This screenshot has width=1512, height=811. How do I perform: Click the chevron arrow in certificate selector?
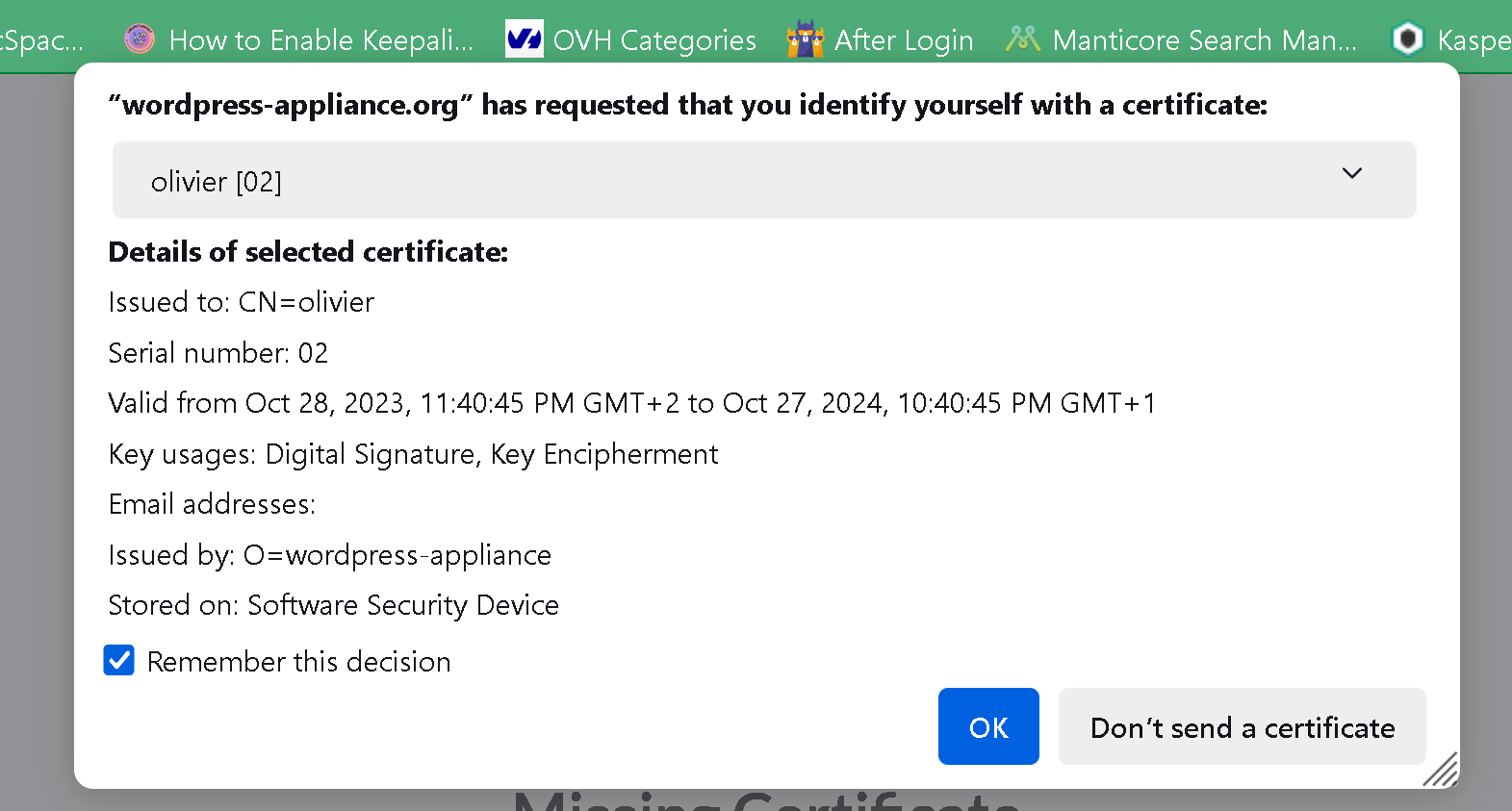[x=1351, y=174]
